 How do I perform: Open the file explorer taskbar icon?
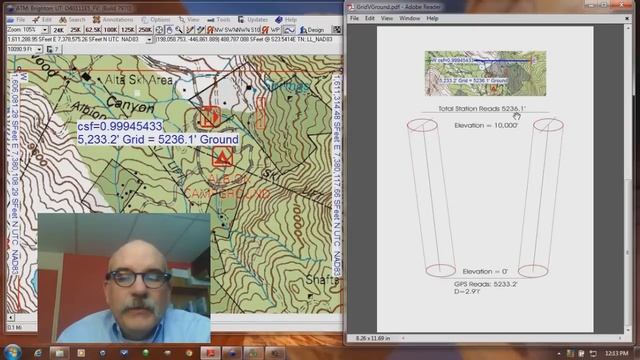[60, 353]
